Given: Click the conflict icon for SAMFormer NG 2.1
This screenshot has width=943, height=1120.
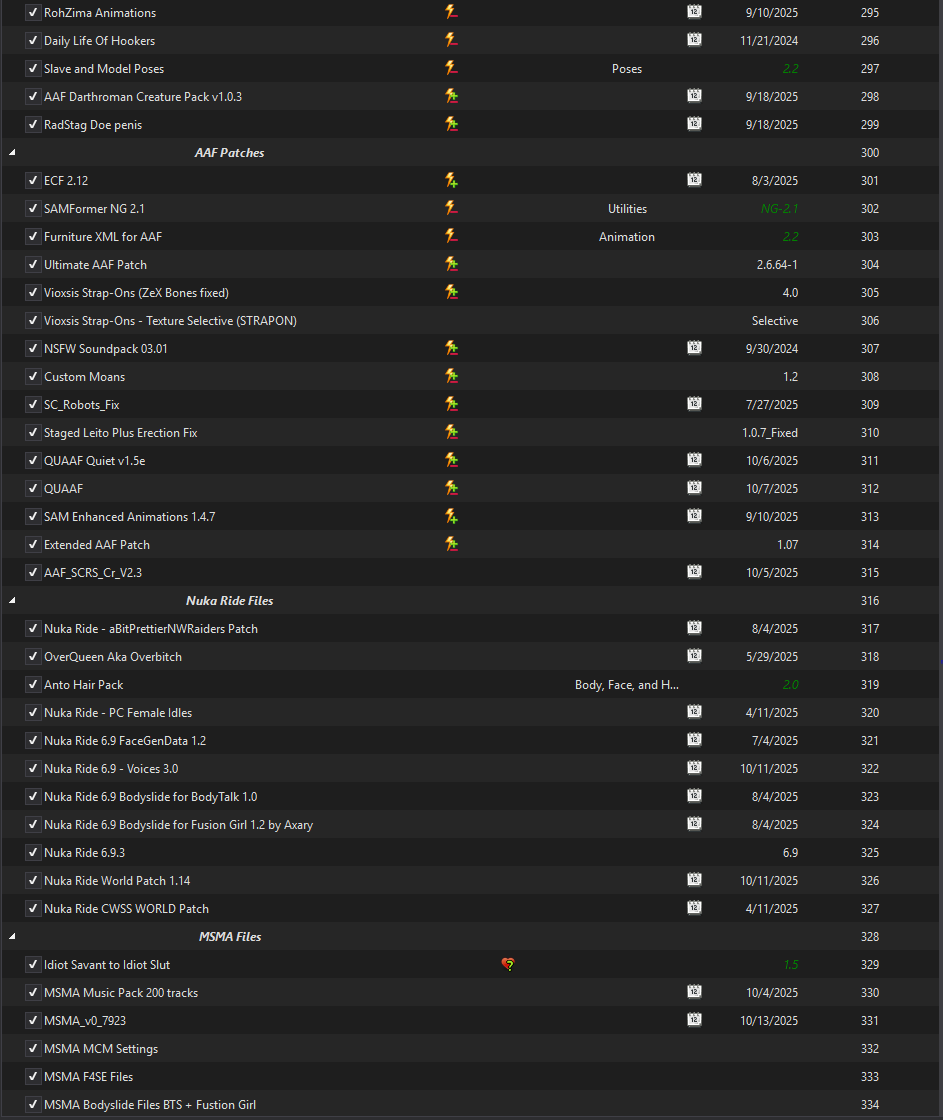Looking at the screenshot, I should (x=451, y=208).
